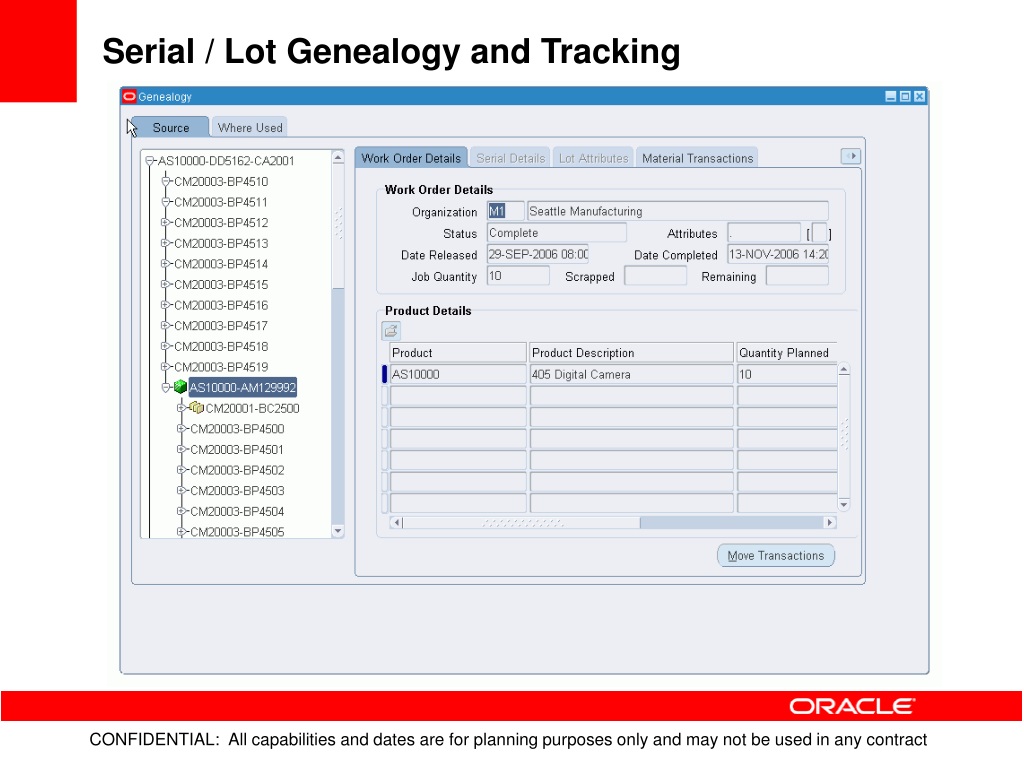Click the 405 Digital Camera description cell
The height and width of the screenshot is (768, 1024).
pos(632,374)
